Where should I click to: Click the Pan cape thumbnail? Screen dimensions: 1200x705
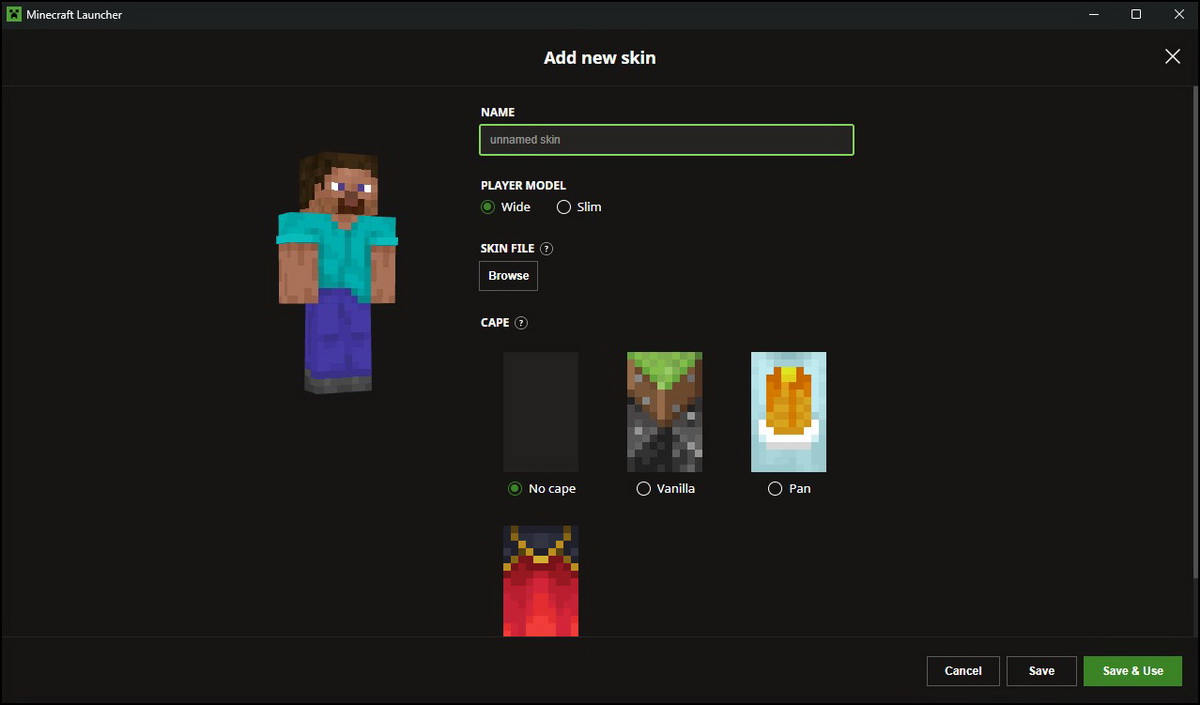[788, 412]
